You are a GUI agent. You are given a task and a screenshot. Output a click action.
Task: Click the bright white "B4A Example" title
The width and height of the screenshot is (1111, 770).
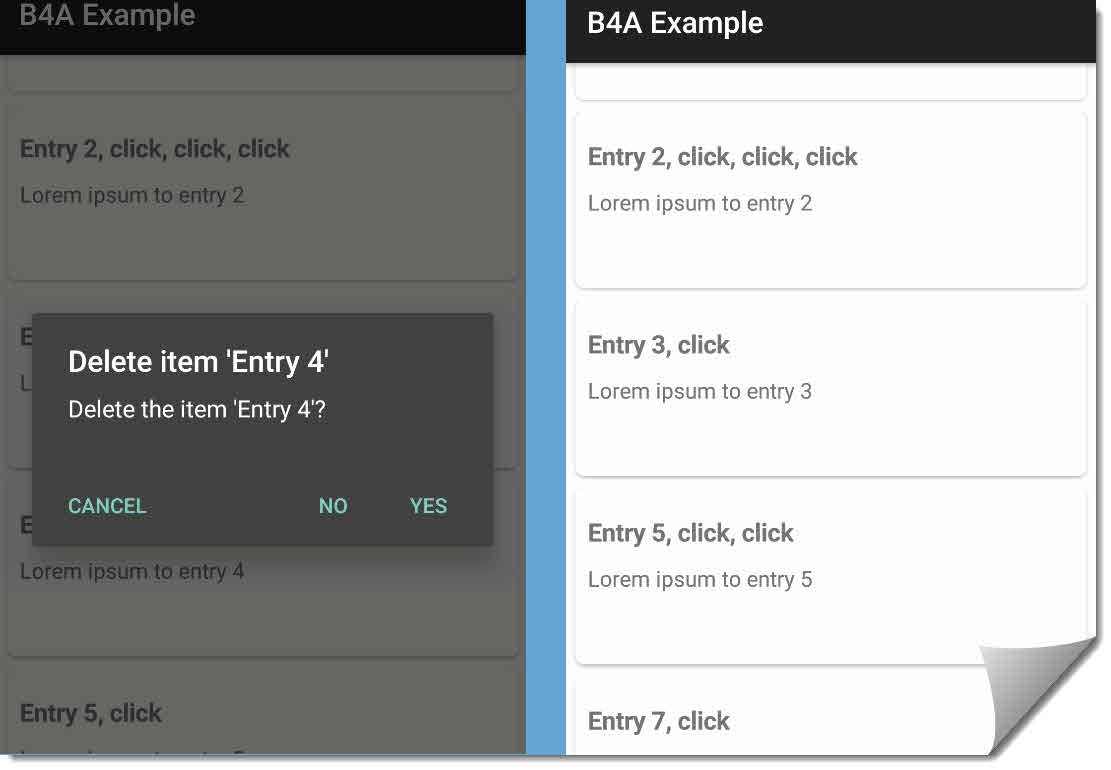point(675,23)
